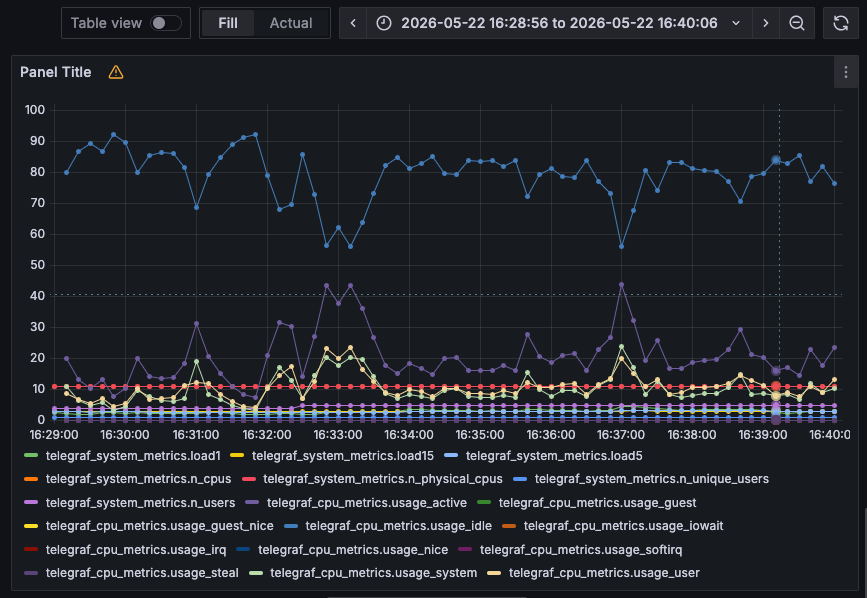Viewport: 867px width, 598px height.
Task: Click the Panel Title header
Action: [56, 72]
